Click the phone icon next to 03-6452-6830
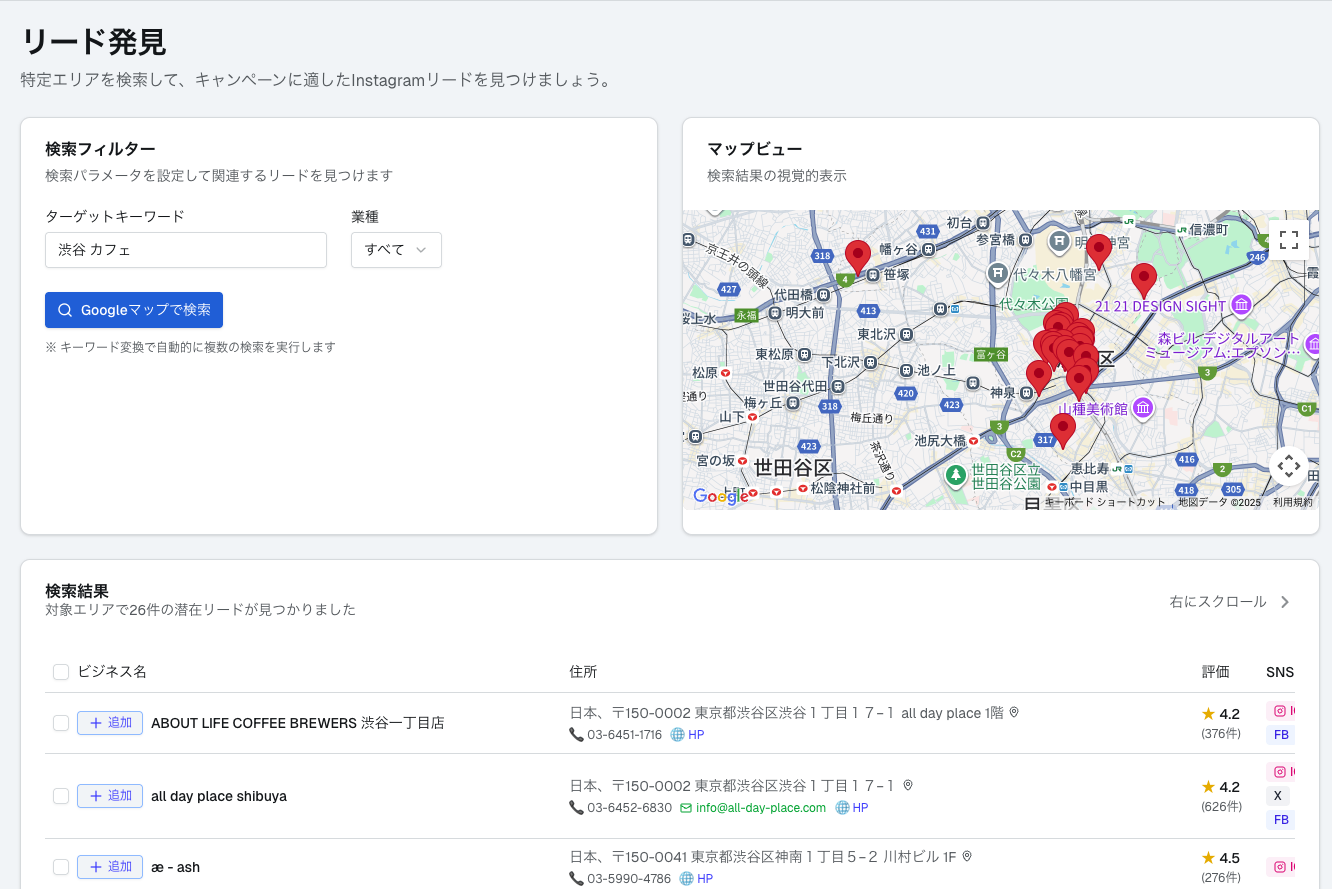1332x889 pixels. point(577,808)
